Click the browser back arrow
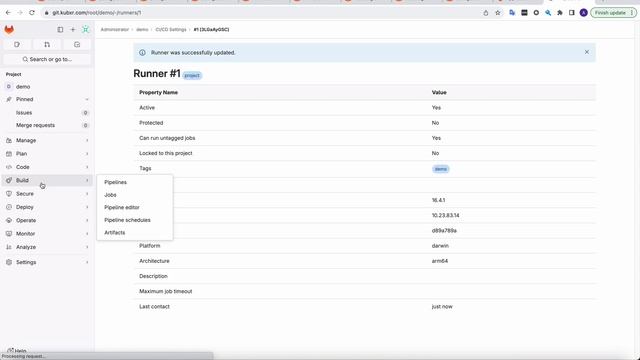Viewport: 640px width, 360px height. [8, 13]
